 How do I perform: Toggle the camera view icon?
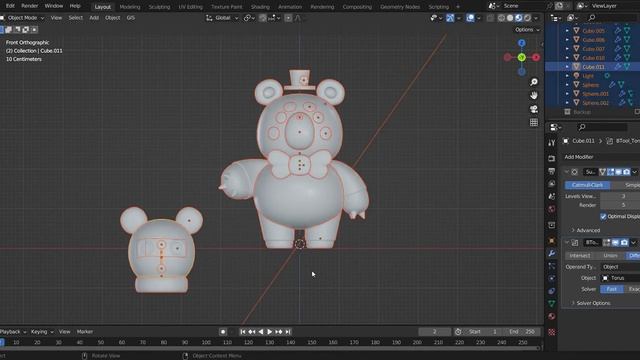pyautogui.click(x=533, y=109)
